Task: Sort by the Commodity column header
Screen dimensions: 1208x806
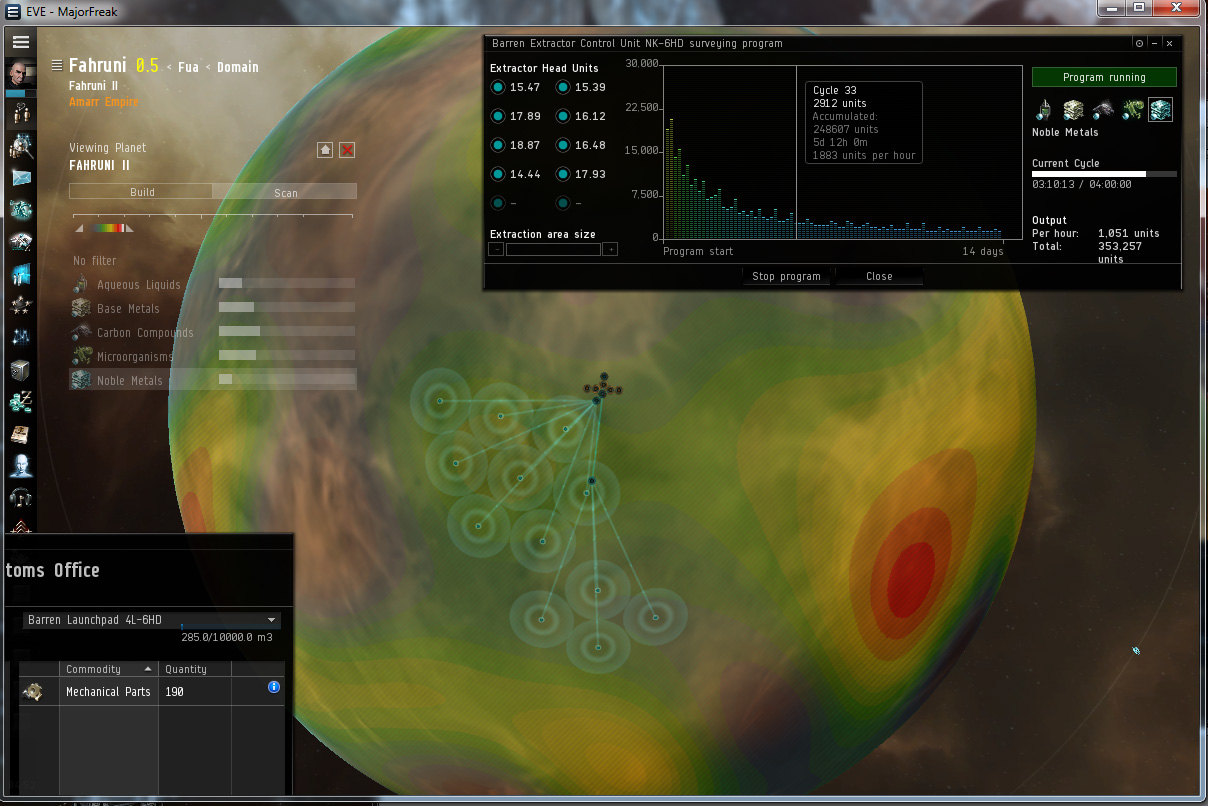Action: coord(108,669)
